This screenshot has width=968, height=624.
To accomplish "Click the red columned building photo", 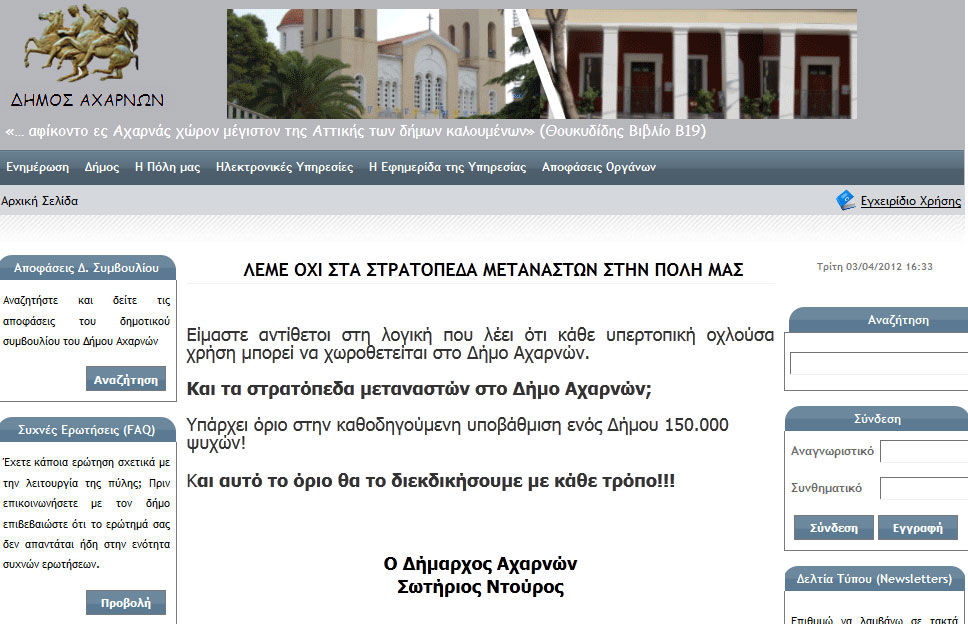I will point(700,64).
